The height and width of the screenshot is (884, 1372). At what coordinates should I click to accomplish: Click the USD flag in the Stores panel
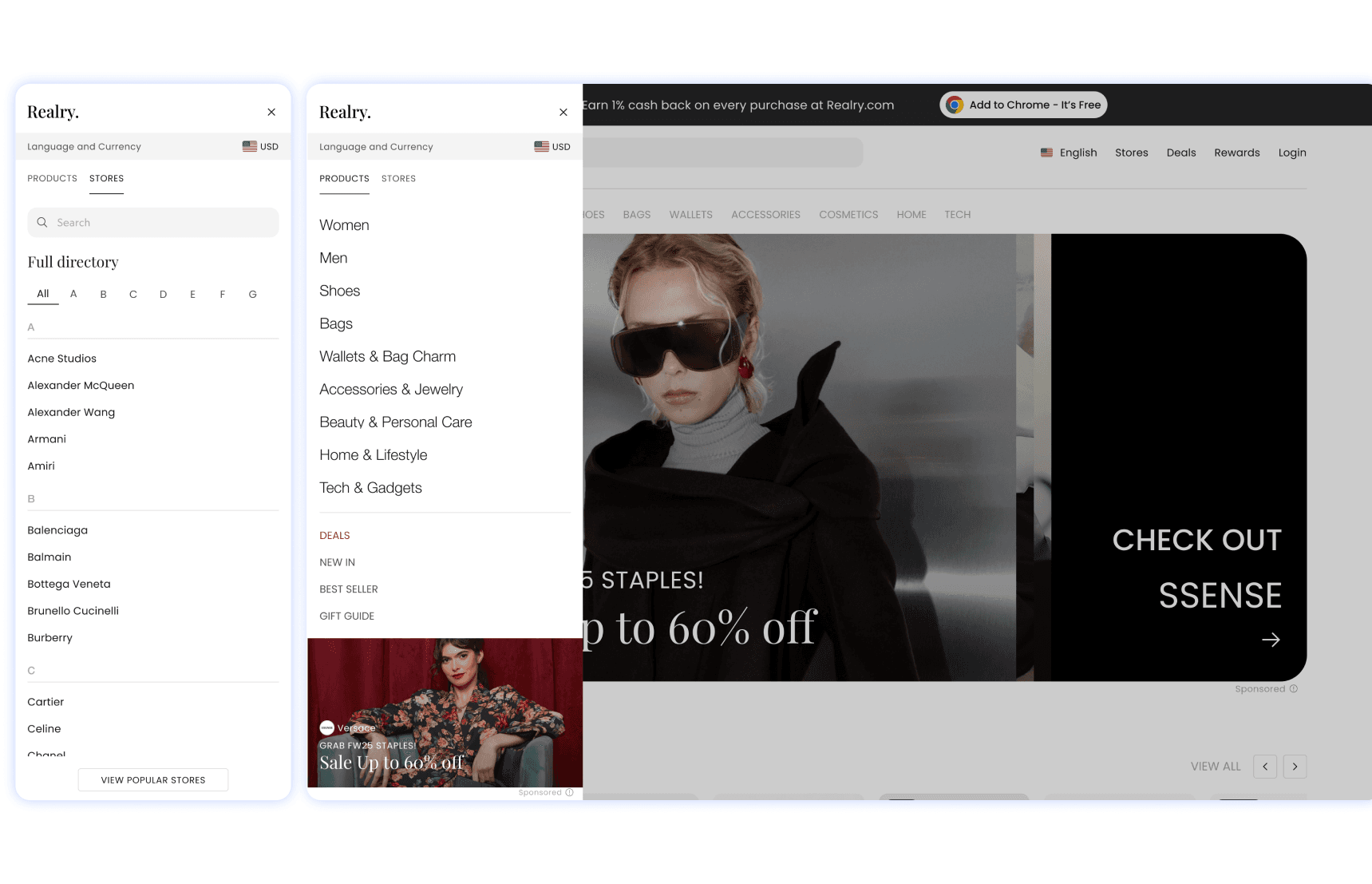point(250,146)
